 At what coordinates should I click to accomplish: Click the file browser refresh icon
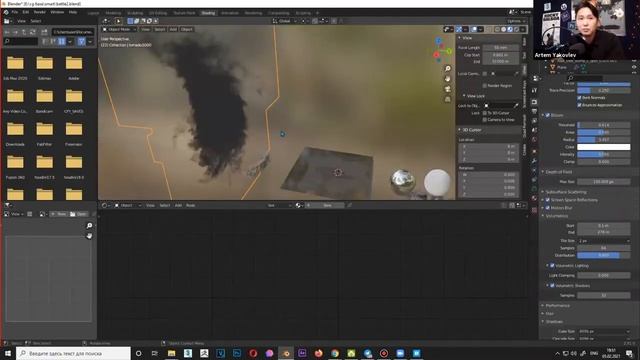point(33,32)
